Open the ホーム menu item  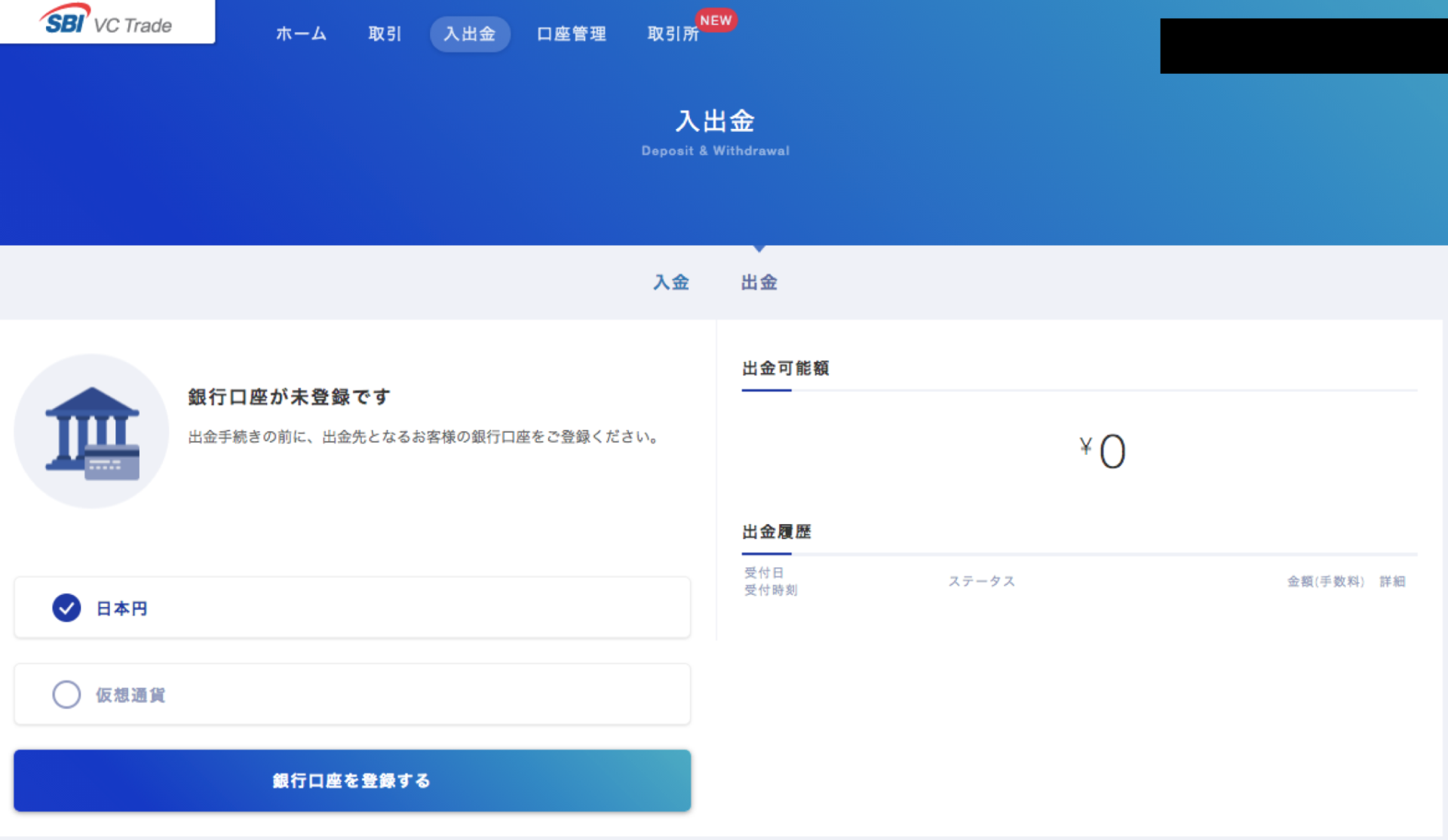[301, 34]
